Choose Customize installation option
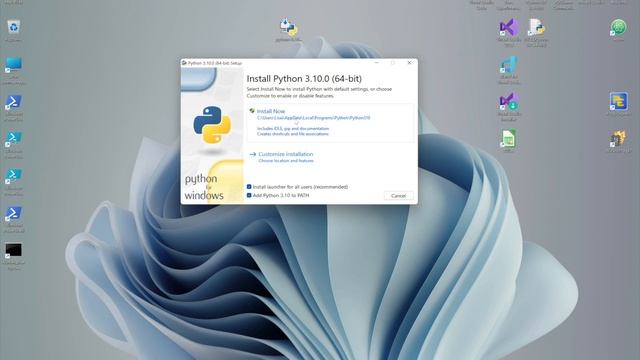The image size is (640, 360). pyautogui.click(x=286, y=154)
